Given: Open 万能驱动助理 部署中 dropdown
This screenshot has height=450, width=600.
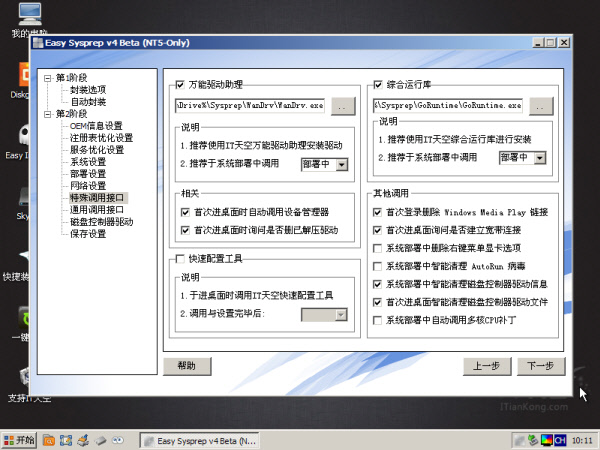Looking at the screenshot, I should click(342, 165).
